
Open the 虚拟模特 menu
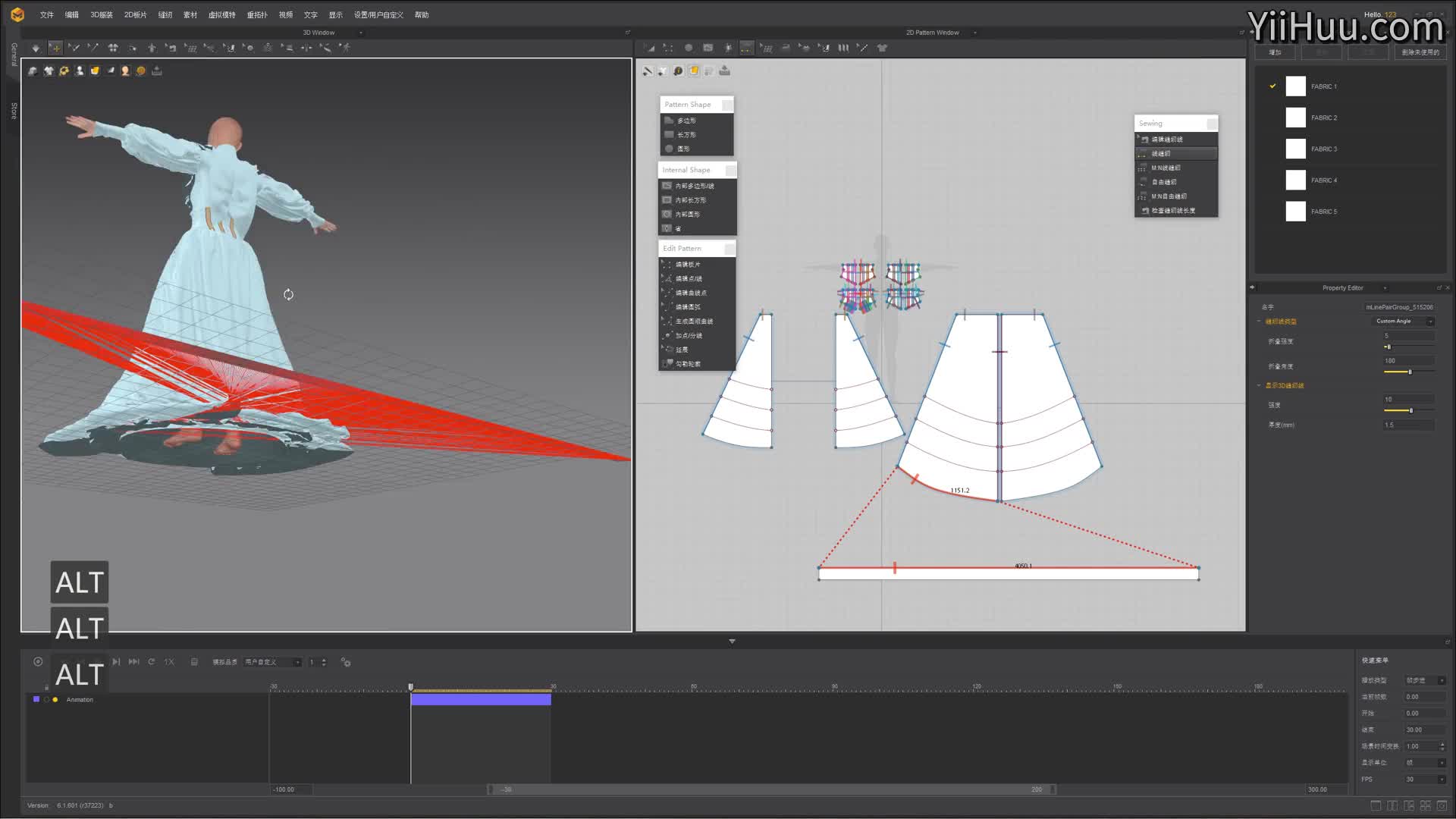(221, 15)
